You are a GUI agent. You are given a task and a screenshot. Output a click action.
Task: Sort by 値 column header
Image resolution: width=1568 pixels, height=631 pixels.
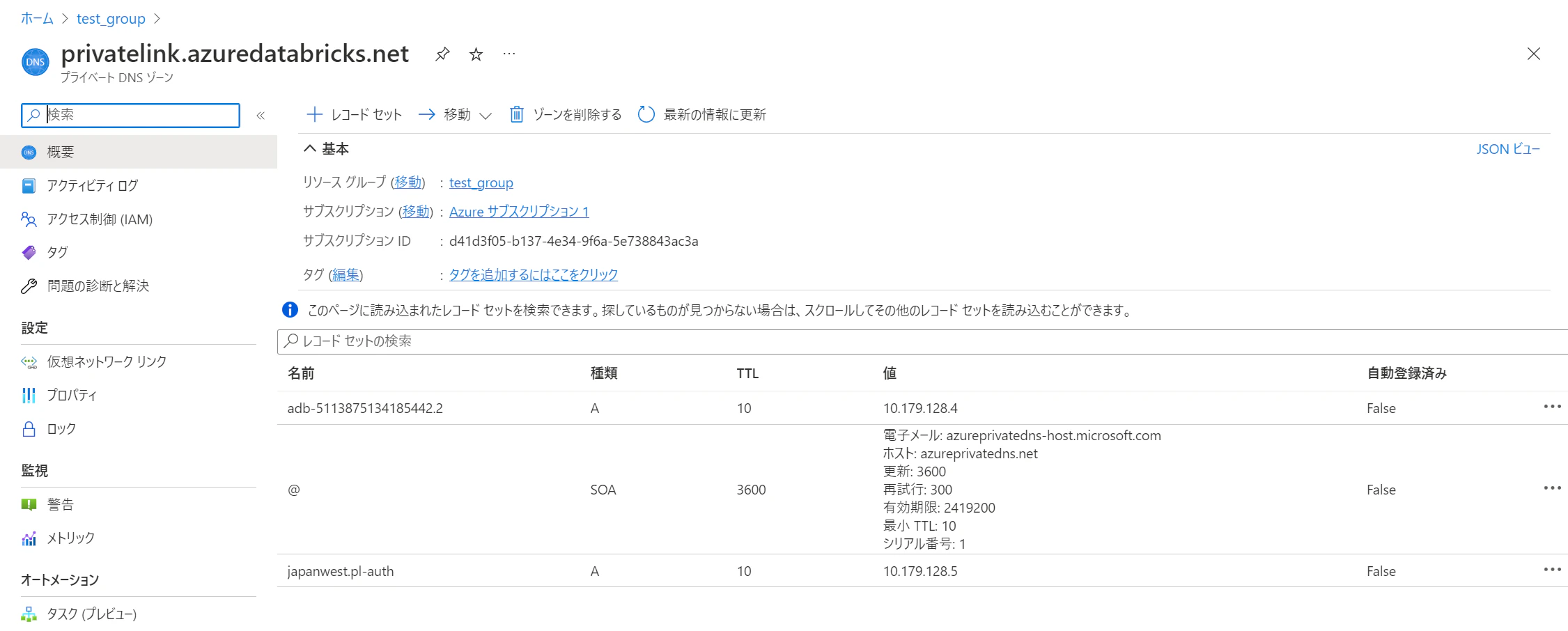tap(890, 373)
